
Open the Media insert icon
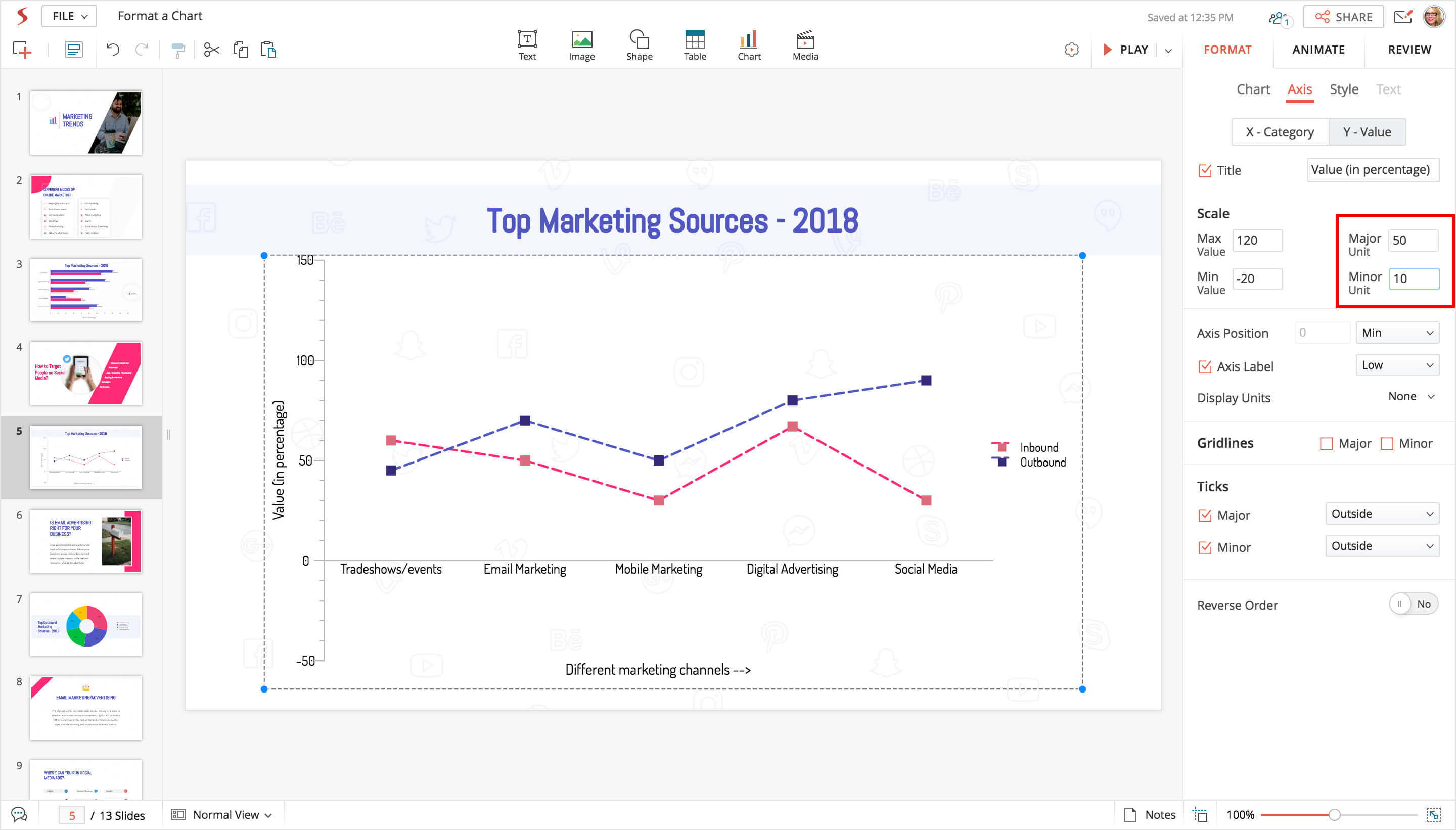(x=804, y=45)
